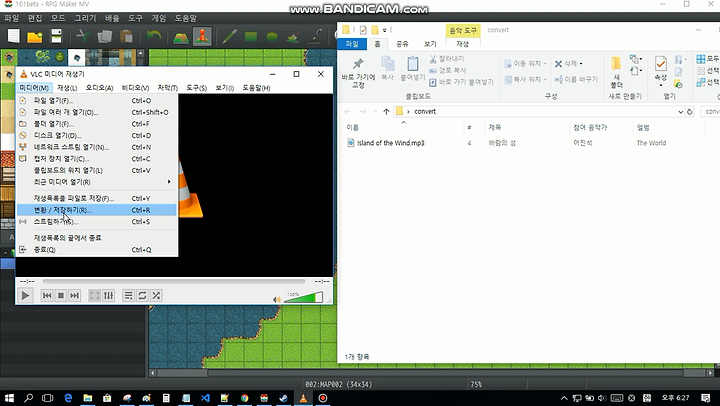Screen dimensions: 720x406
Task: Adjust the VLC volume slider
Action: (x=303, y=298)
